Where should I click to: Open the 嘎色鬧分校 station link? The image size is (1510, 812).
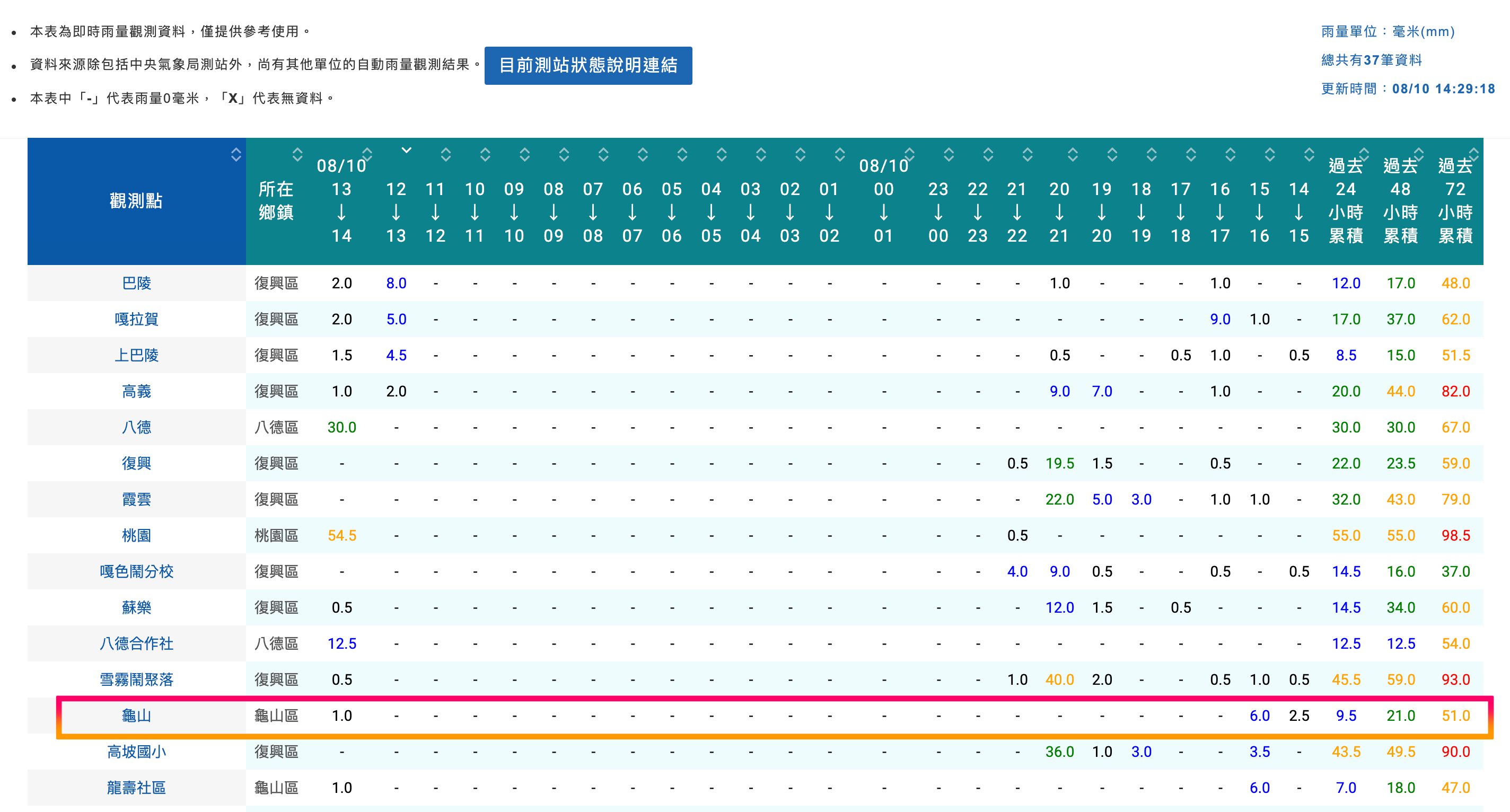point(137,572)
